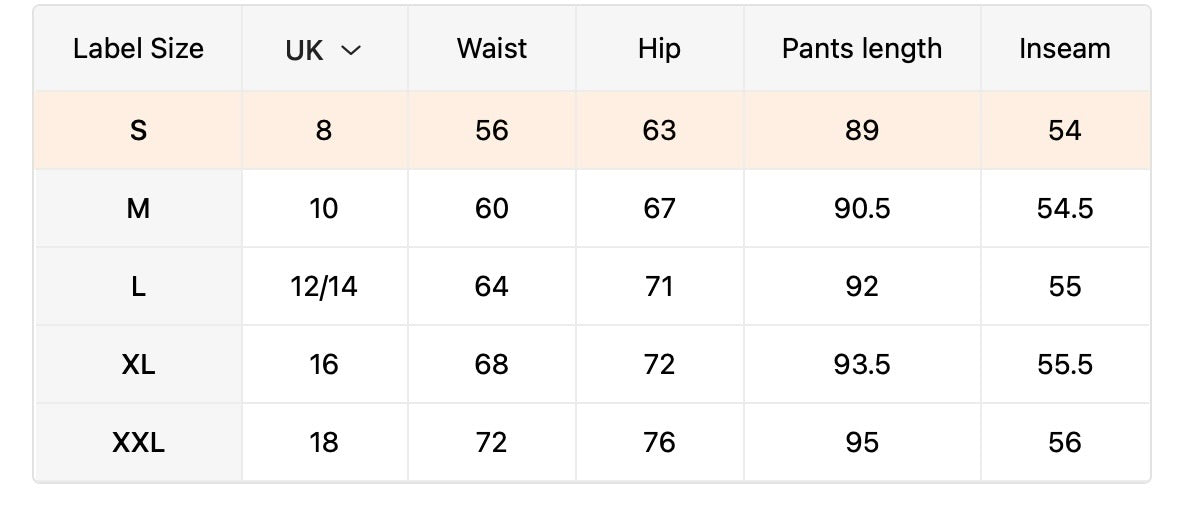Select the S label size row
This screenshot has width=1186, height=515.
[138, 131]
